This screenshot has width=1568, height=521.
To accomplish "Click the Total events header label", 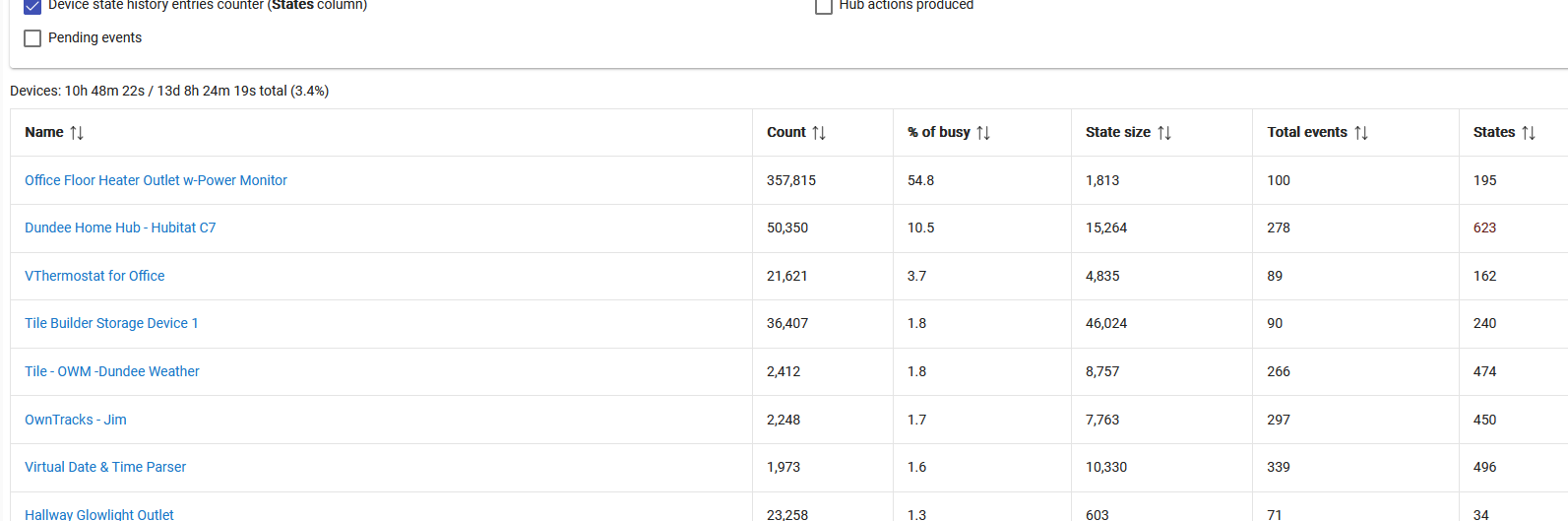I will point(1307,132).
